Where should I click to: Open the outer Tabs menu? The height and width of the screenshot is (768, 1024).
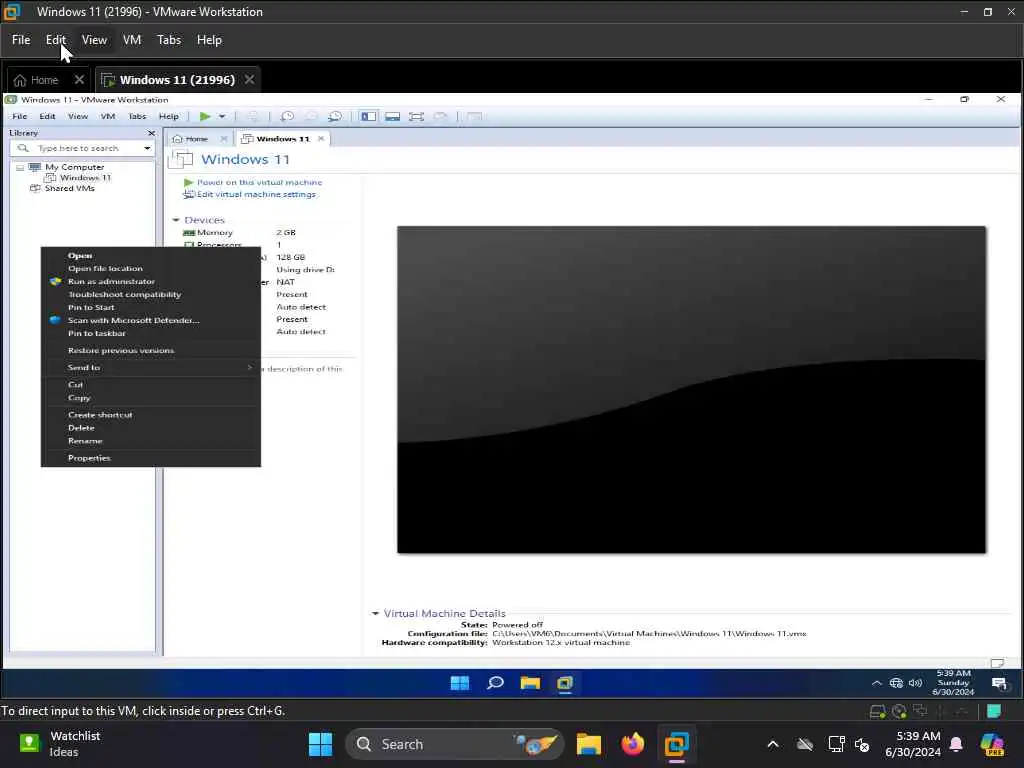tap(169, 40)
